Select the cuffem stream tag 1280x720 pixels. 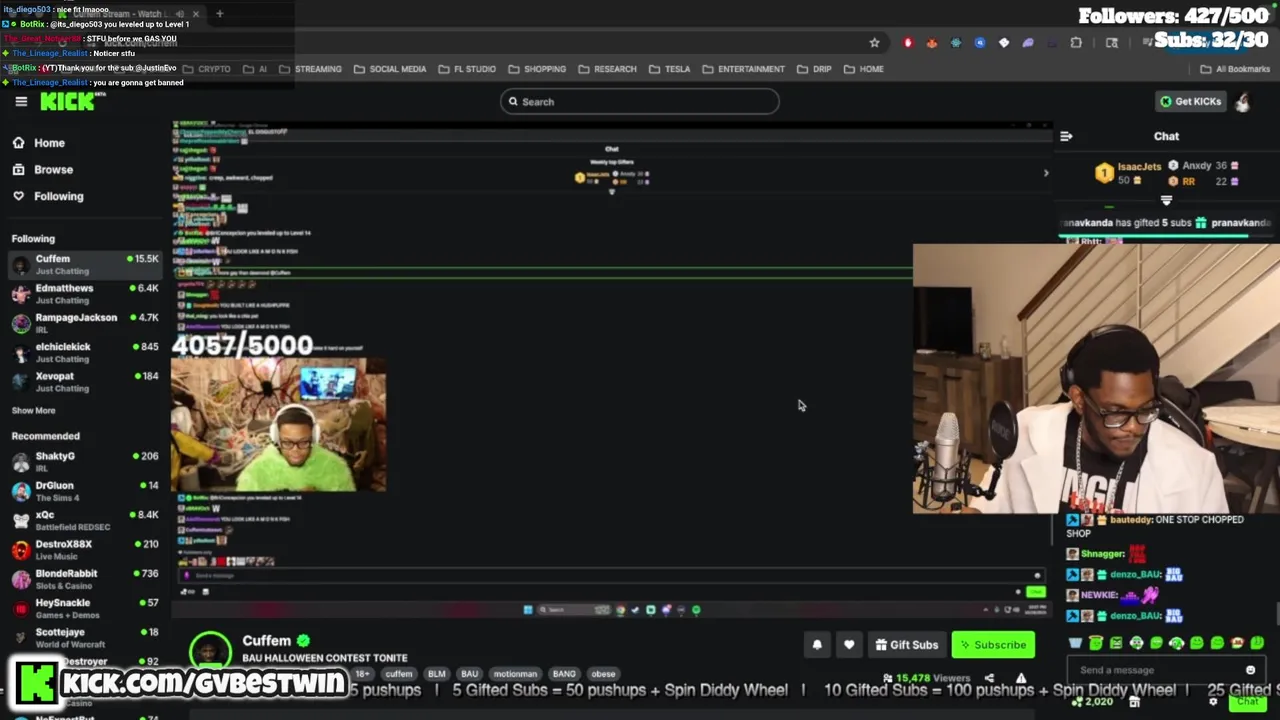[x=398, y=674]
